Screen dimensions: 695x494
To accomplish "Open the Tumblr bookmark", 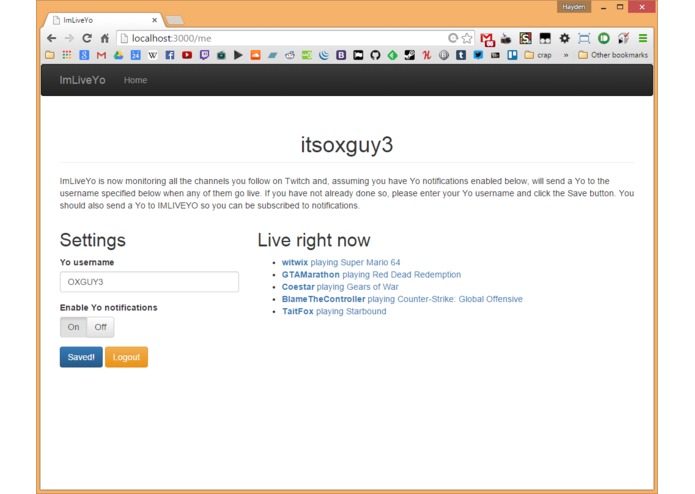I will pyautogui.click(x=461, y=55).
